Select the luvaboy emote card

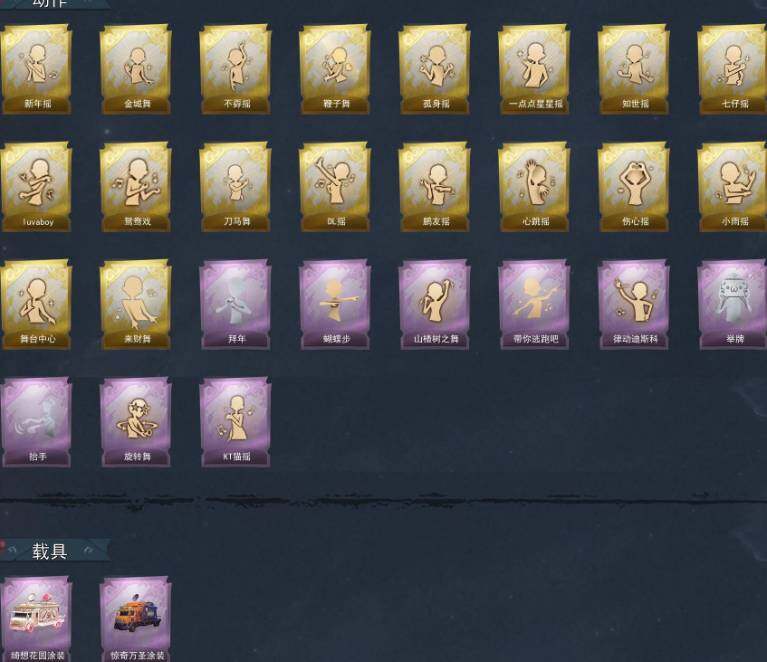point(37,186)
